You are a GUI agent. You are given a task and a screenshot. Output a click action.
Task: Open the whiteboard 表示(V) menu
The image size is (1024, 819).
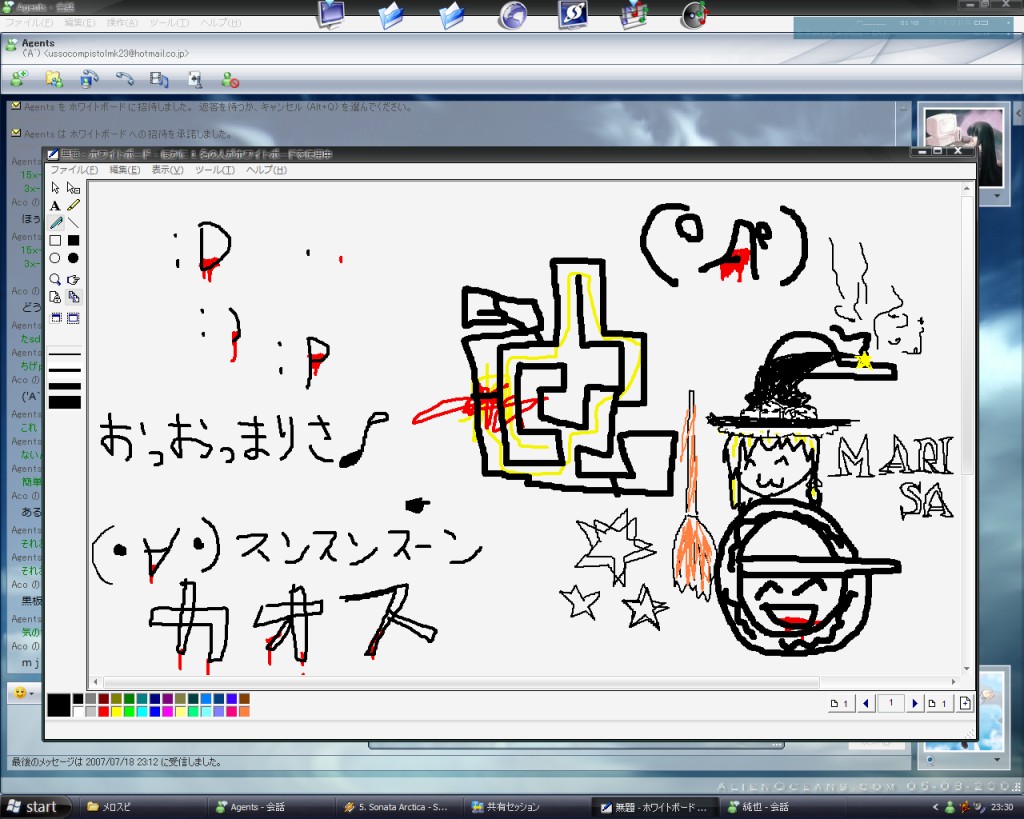point(168,170)
